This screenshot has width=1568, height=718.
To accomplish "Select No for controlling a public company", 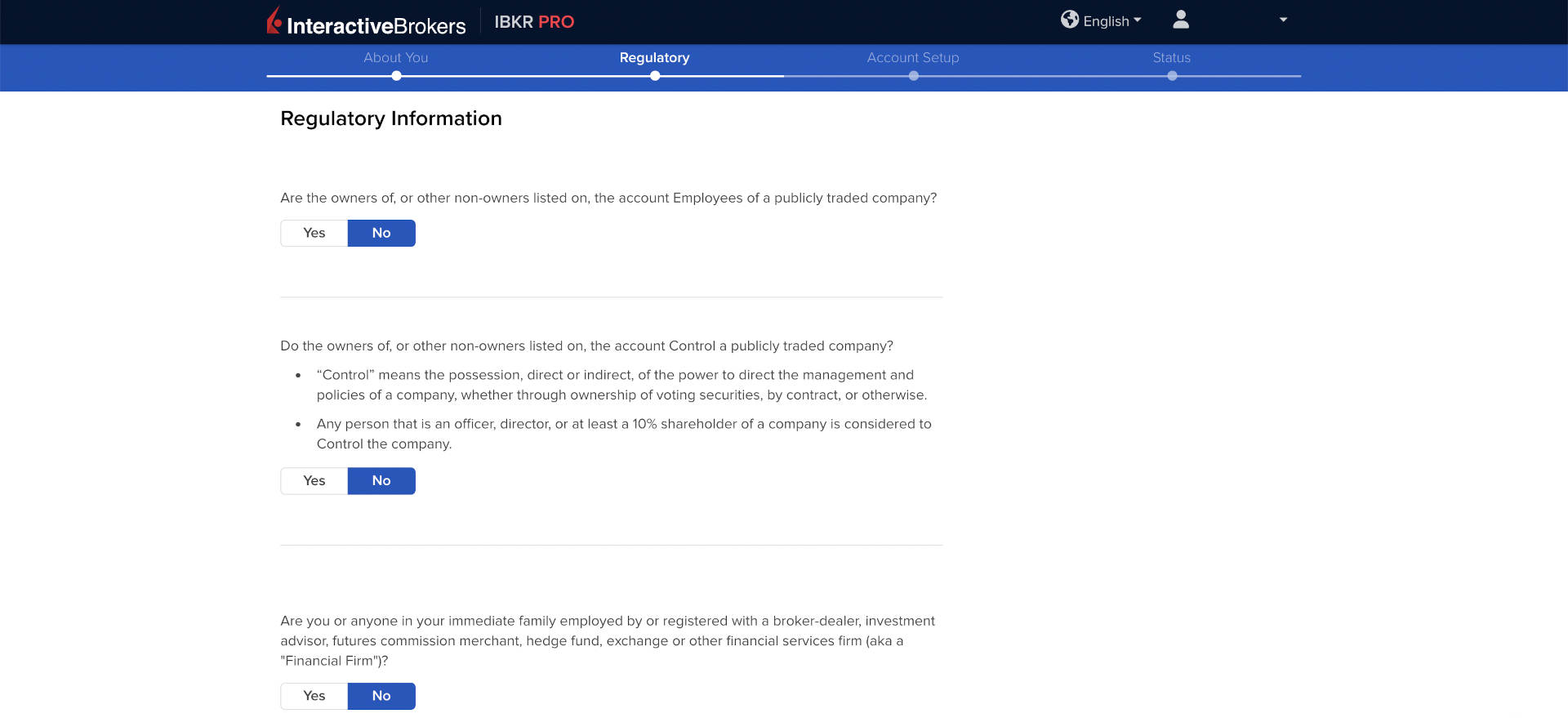I will pos(381,481).
